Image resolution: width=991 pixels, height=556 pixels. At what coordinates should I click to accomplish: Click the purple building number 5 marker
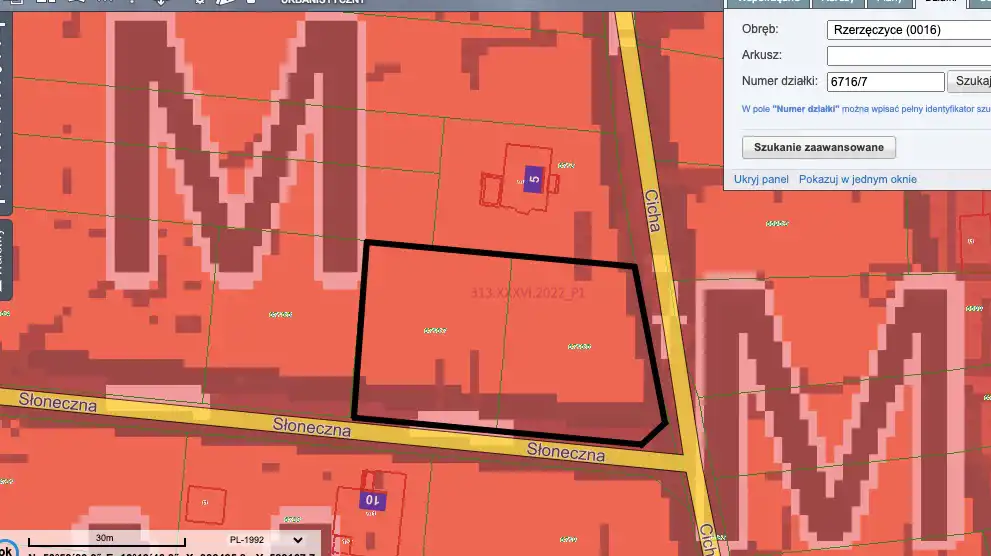click(533, 181)
